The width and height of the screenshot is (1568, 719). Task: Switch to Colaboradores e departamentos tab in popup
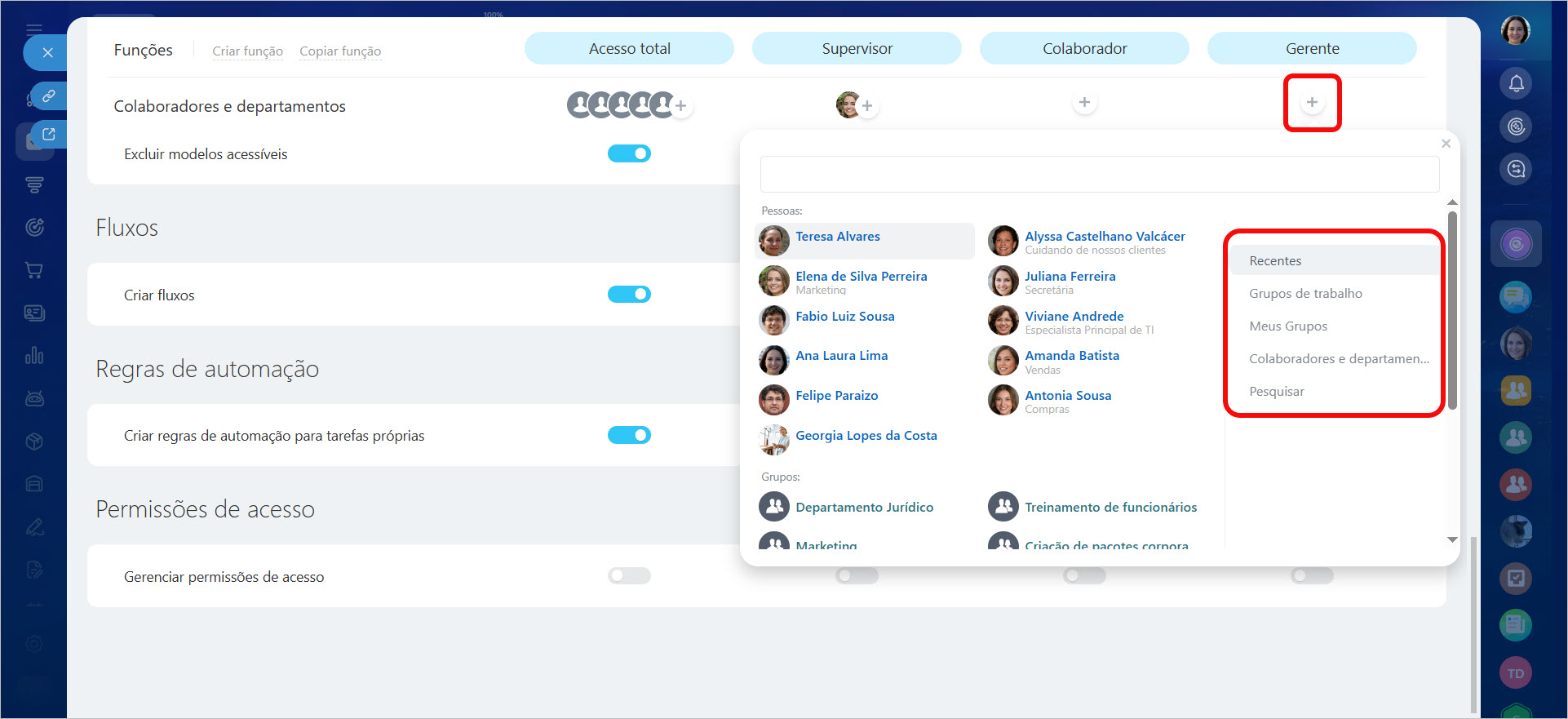coord(1338,359)
